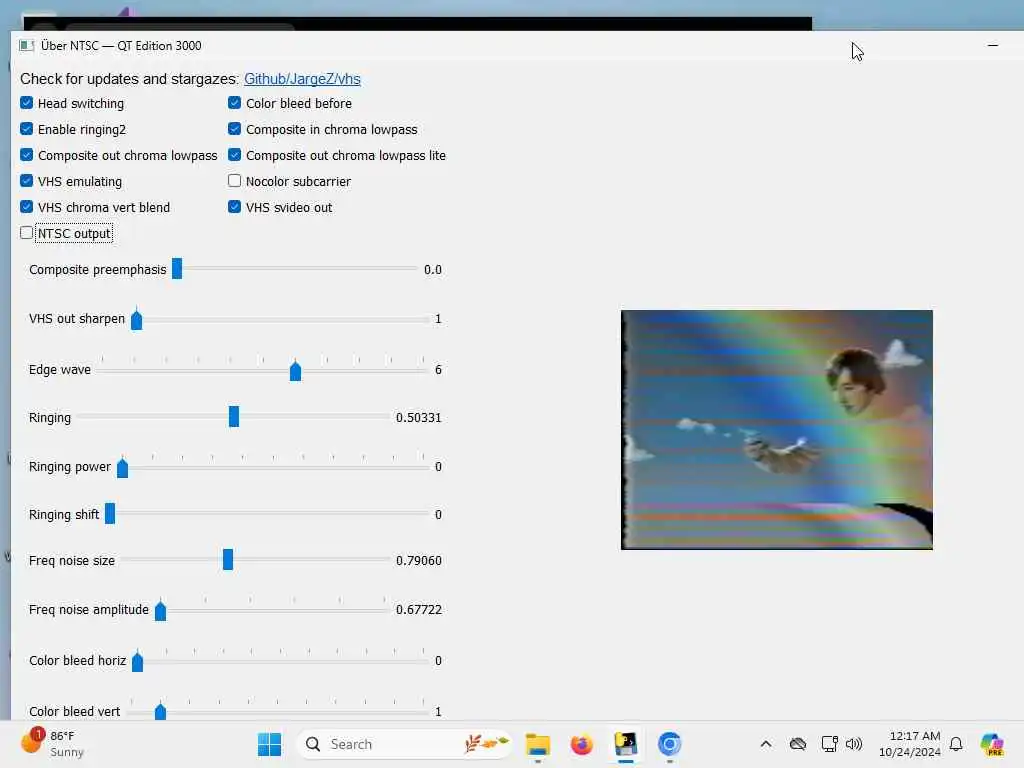Open the network status tray icon
1024x768 pixels.
coord(829,744)
